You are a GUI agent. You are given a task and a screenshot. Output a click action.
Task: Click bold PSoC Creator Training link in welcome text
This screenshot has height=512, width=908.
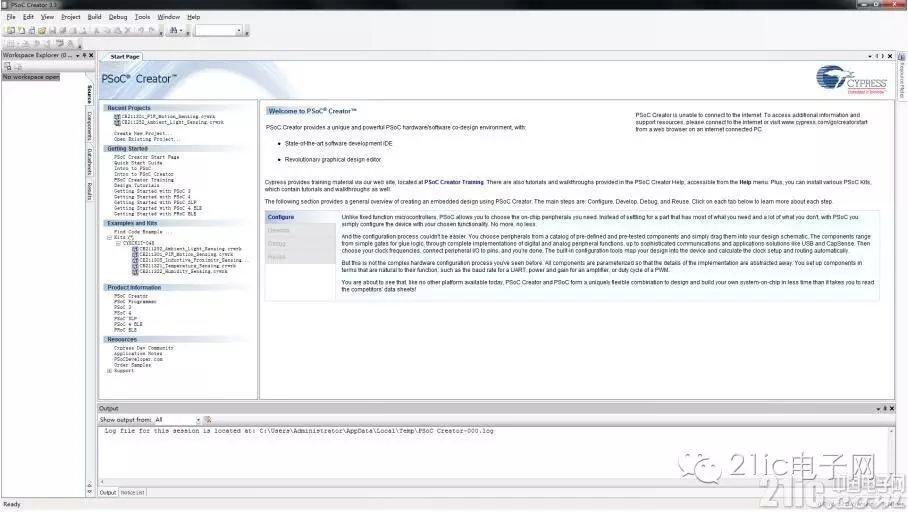[454, 182]
